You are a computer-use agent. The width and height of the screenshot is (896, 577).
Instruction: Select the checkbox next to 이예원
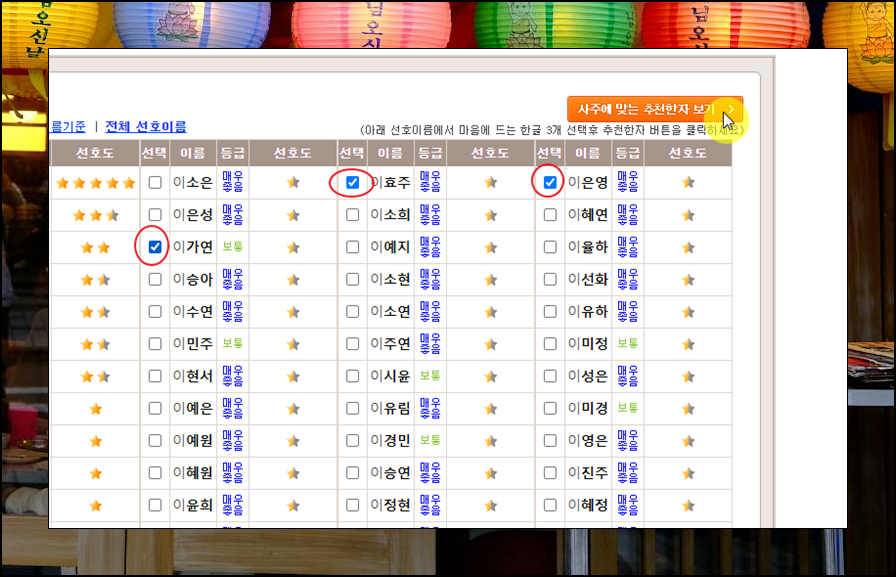coord(155,440)
